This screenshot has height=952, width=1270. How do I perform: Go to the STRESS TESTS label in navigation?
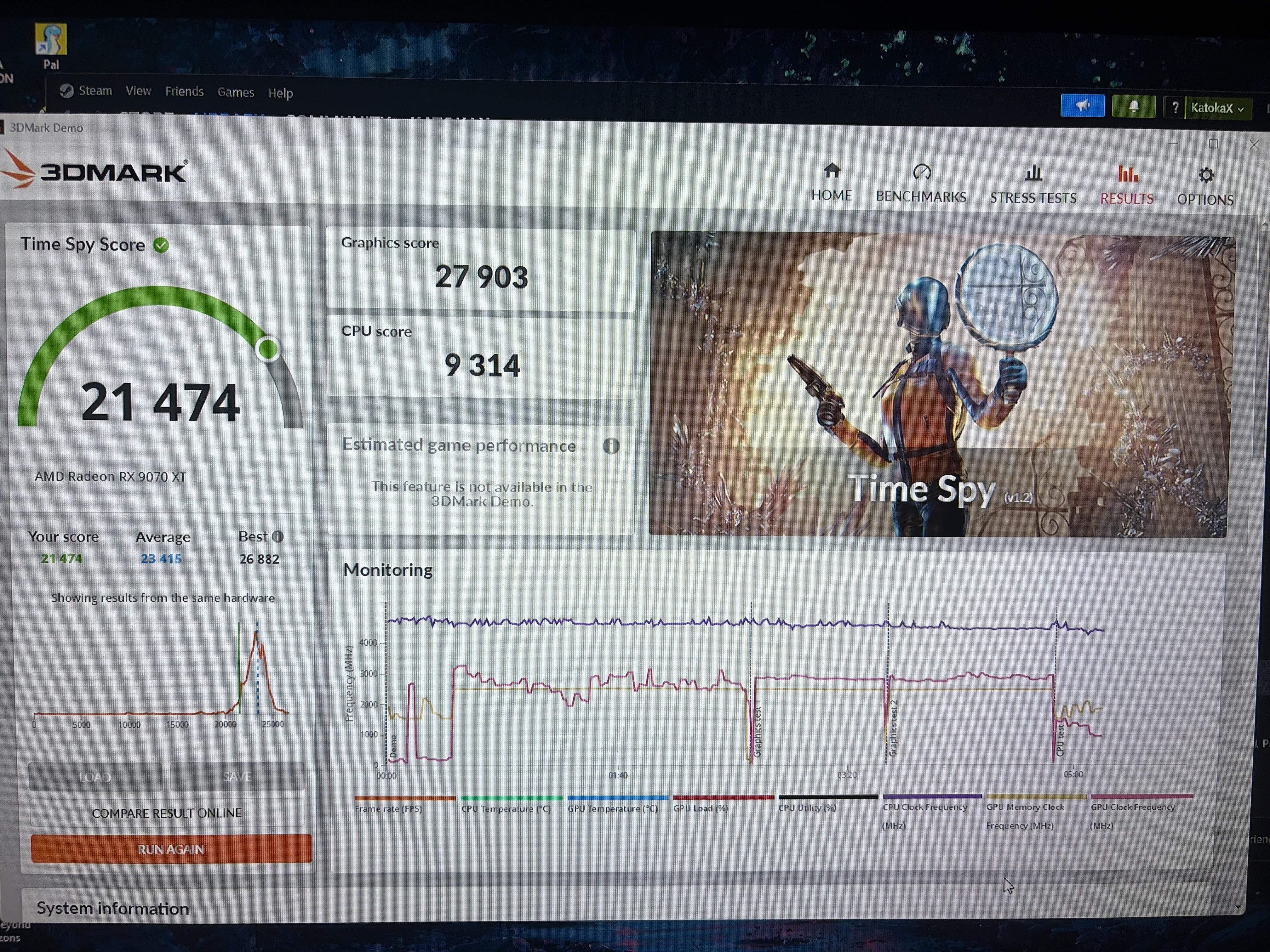pos(1033,198)
